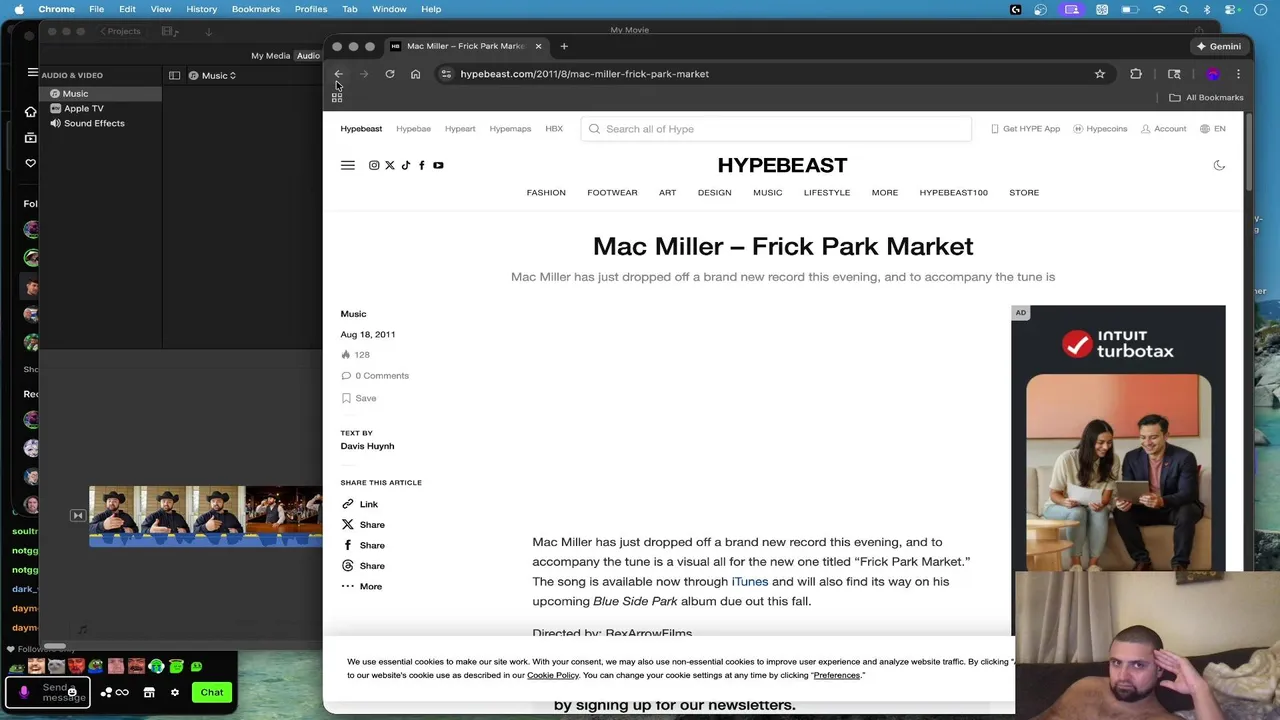Open Chrome's home page button

[x=415, y=74]
